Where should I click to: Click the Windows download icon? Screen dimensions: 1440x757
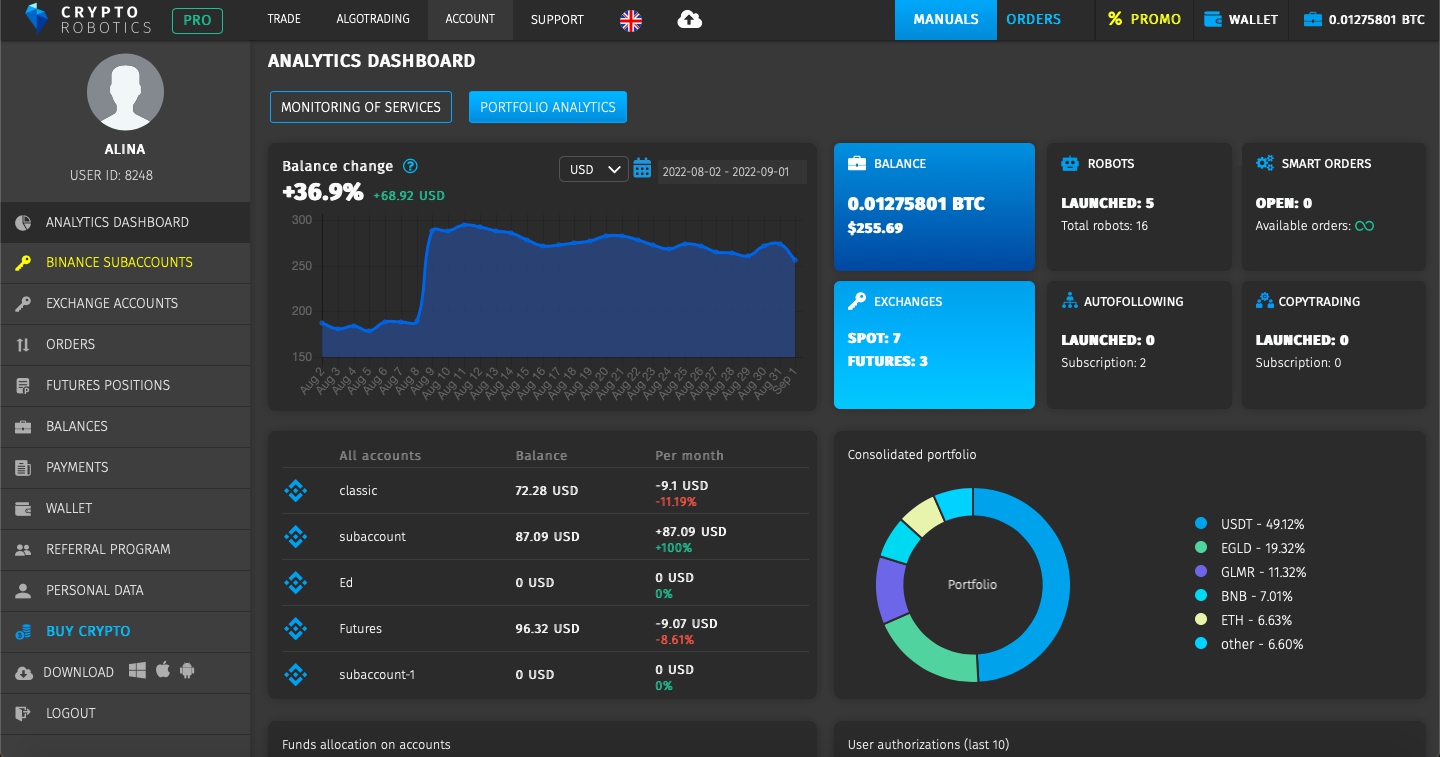point(138,671)
